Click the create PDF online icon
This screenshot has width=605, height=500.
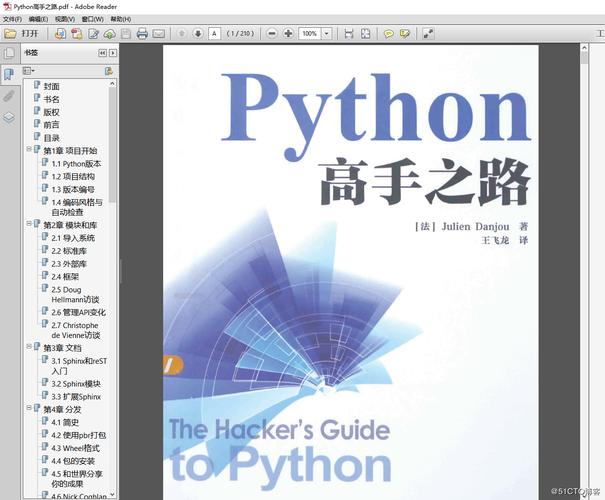(77, 34)
